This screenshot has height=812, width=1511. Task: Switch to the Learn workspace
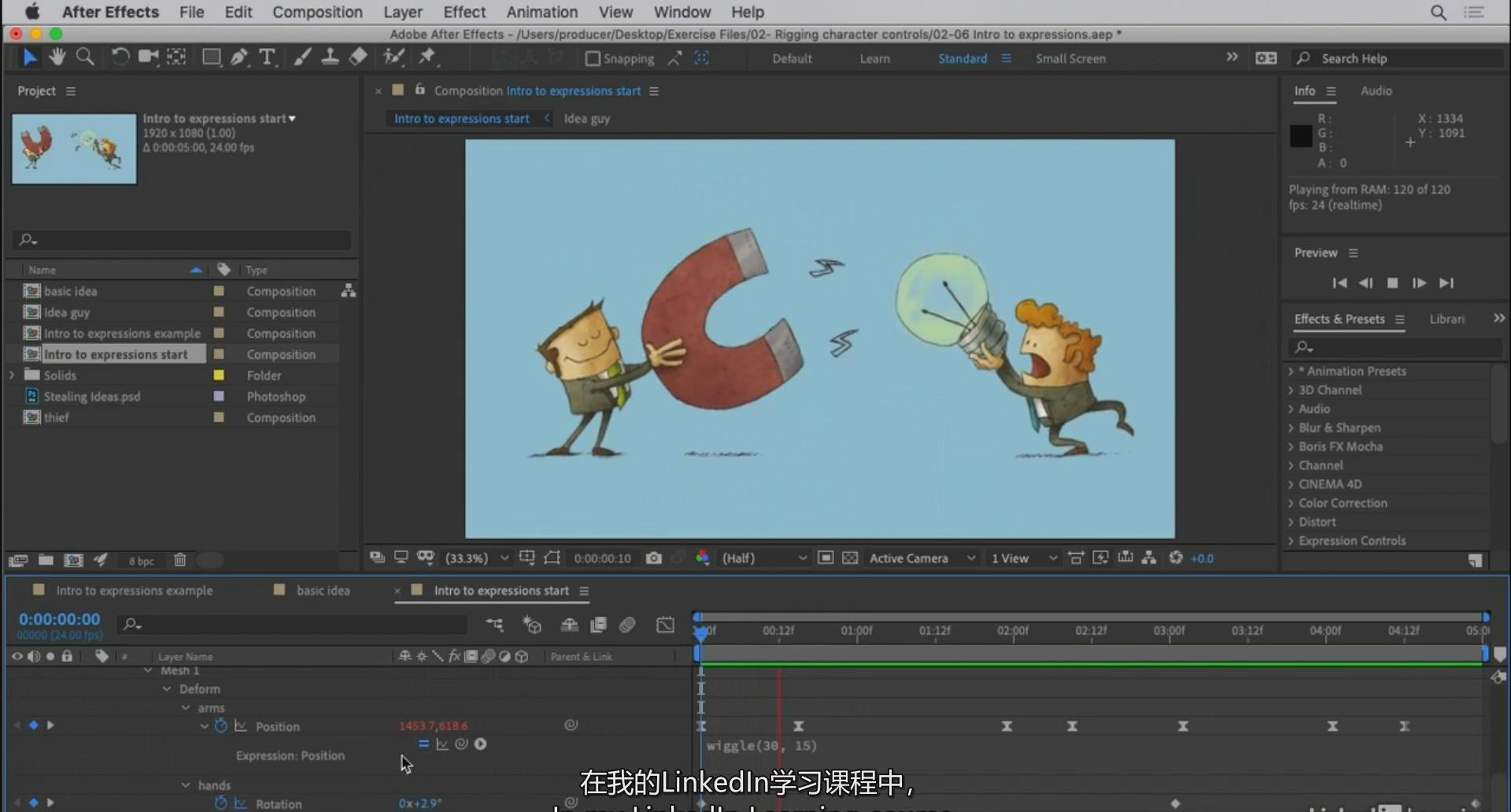(x=874, y=59)
